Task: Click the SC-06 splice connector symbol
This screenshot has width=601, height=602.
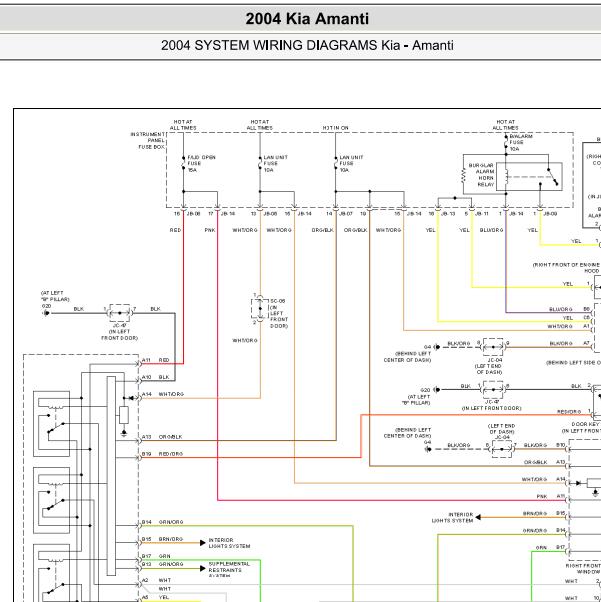Action: coord(260,308)
